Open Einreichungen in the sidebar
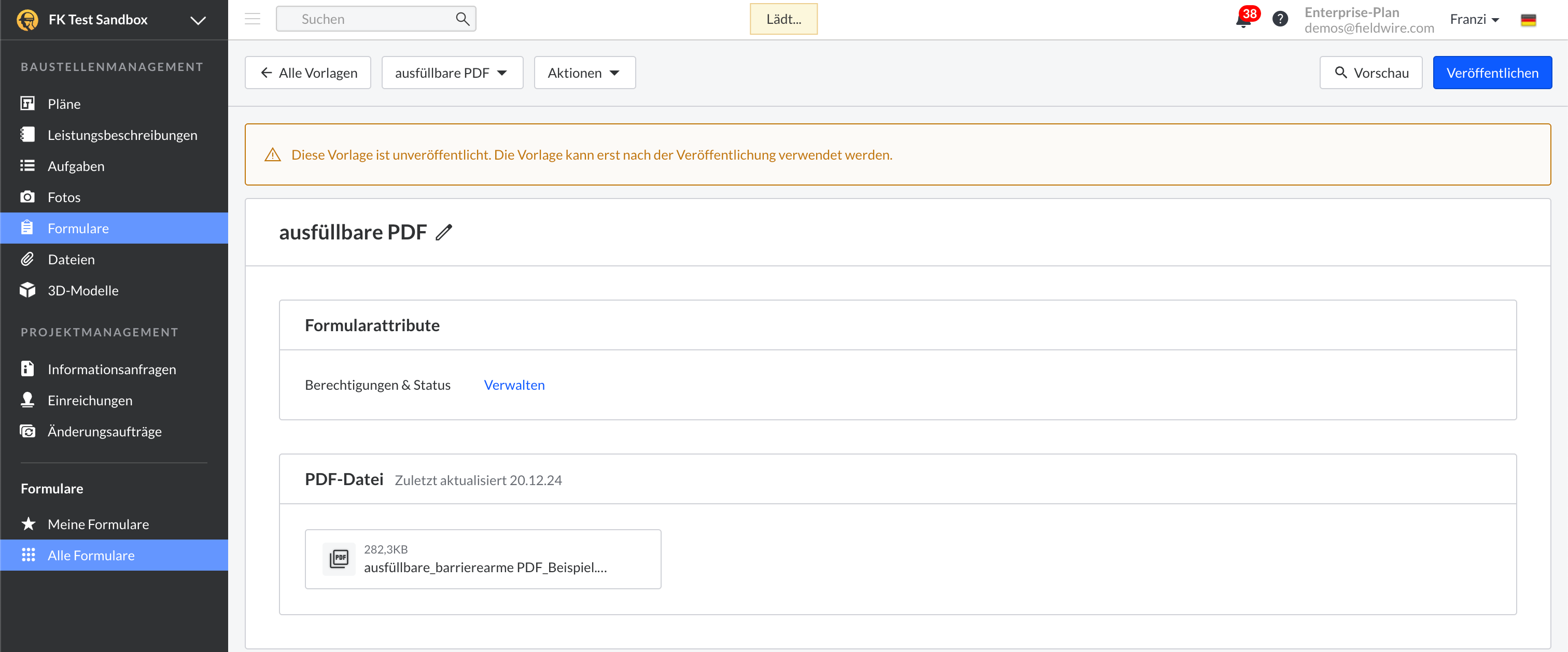The width and height of the screenshot is (1568, 652). 115,400
